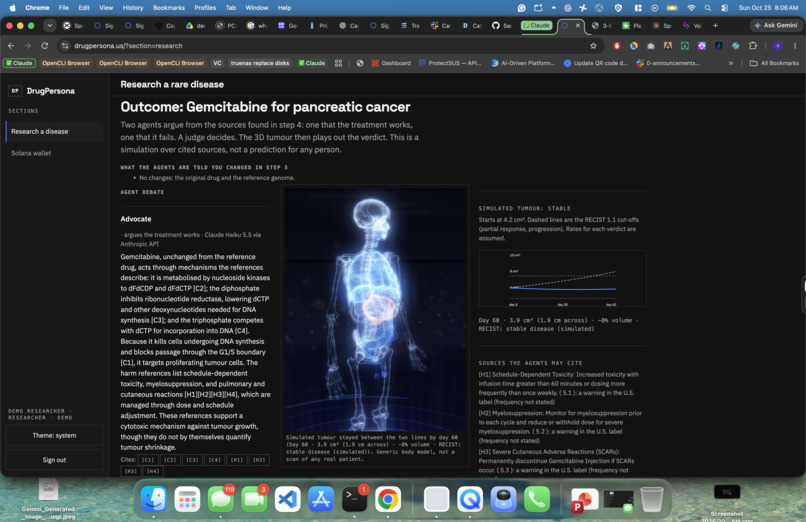Click the menu bar date and time

point(768,8)
